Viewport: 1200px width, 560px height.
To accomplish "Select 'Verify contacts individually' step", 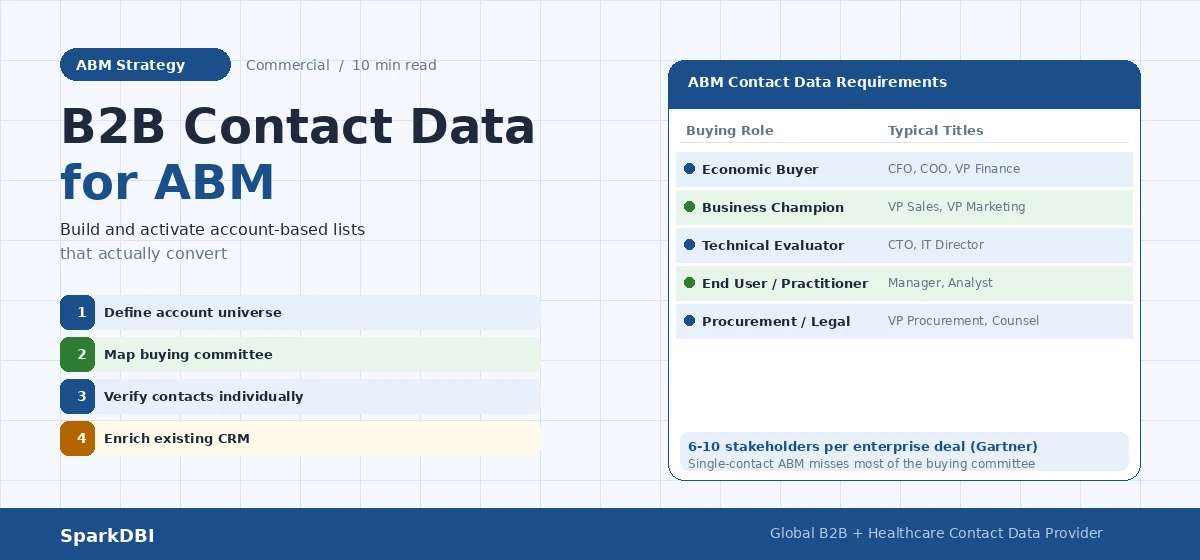I will (300, 396).
